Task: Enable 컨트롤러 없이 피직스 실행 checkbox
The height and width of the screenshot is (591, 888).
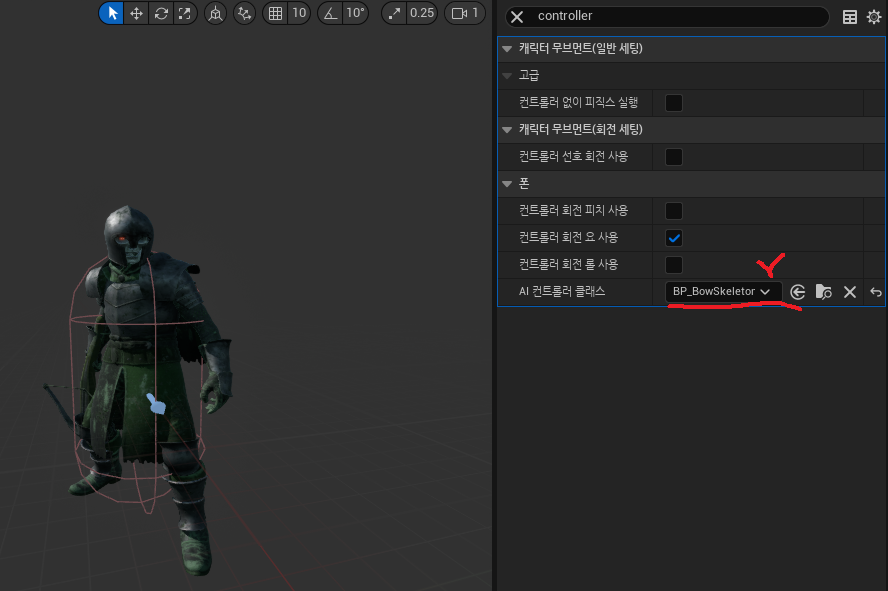Action: tap(673, 103)
